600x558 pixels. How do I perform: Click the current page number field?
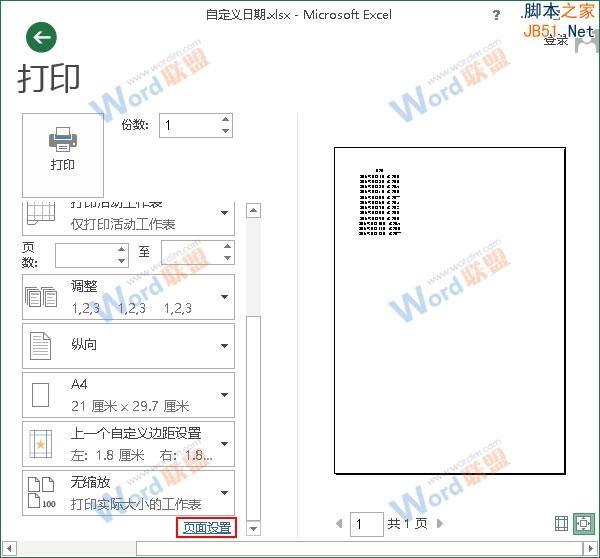(x=367, y=524)
